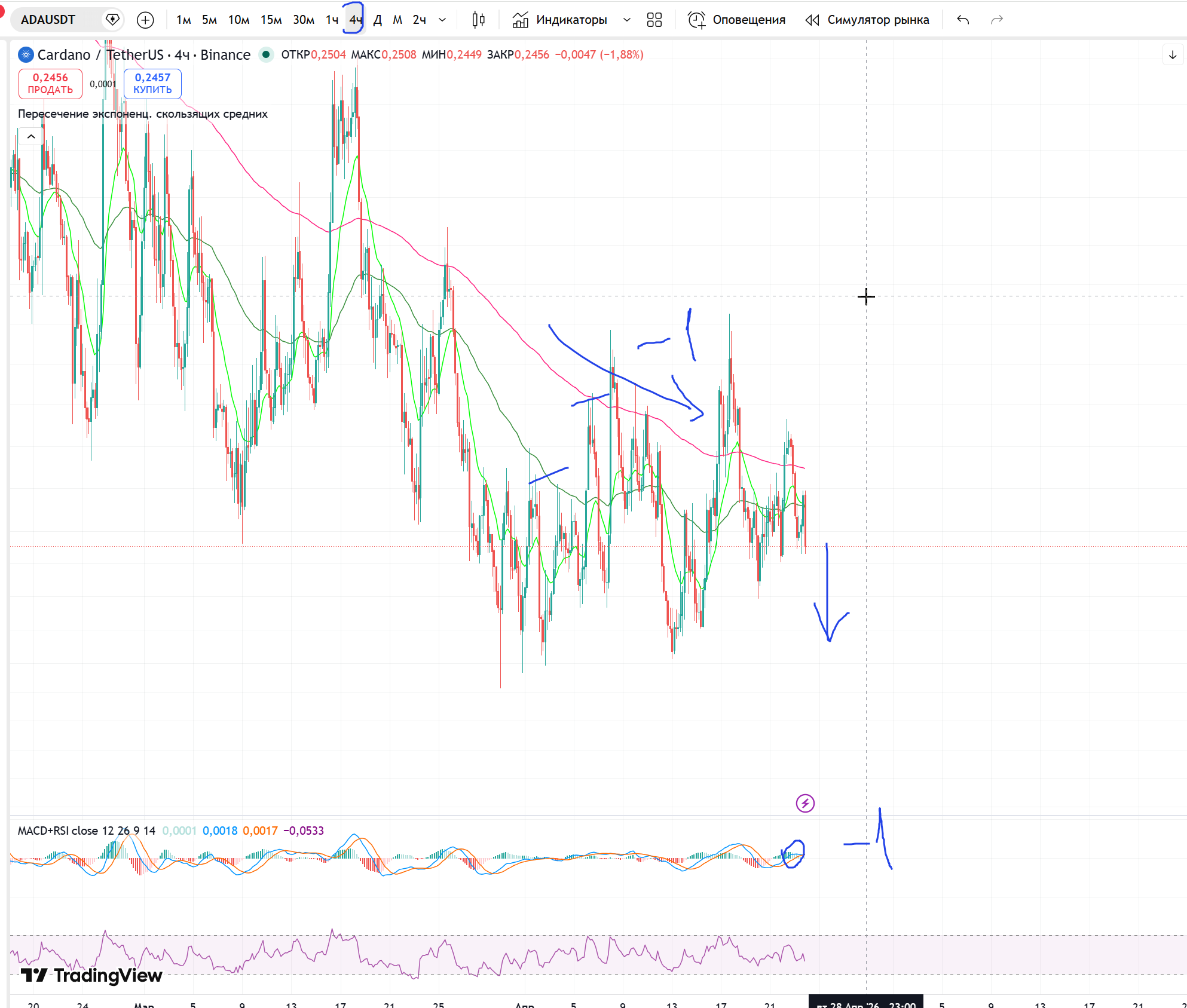Click the add symbol plus icon
This screenshot has height=1008, width=1187.
(145, 20)
